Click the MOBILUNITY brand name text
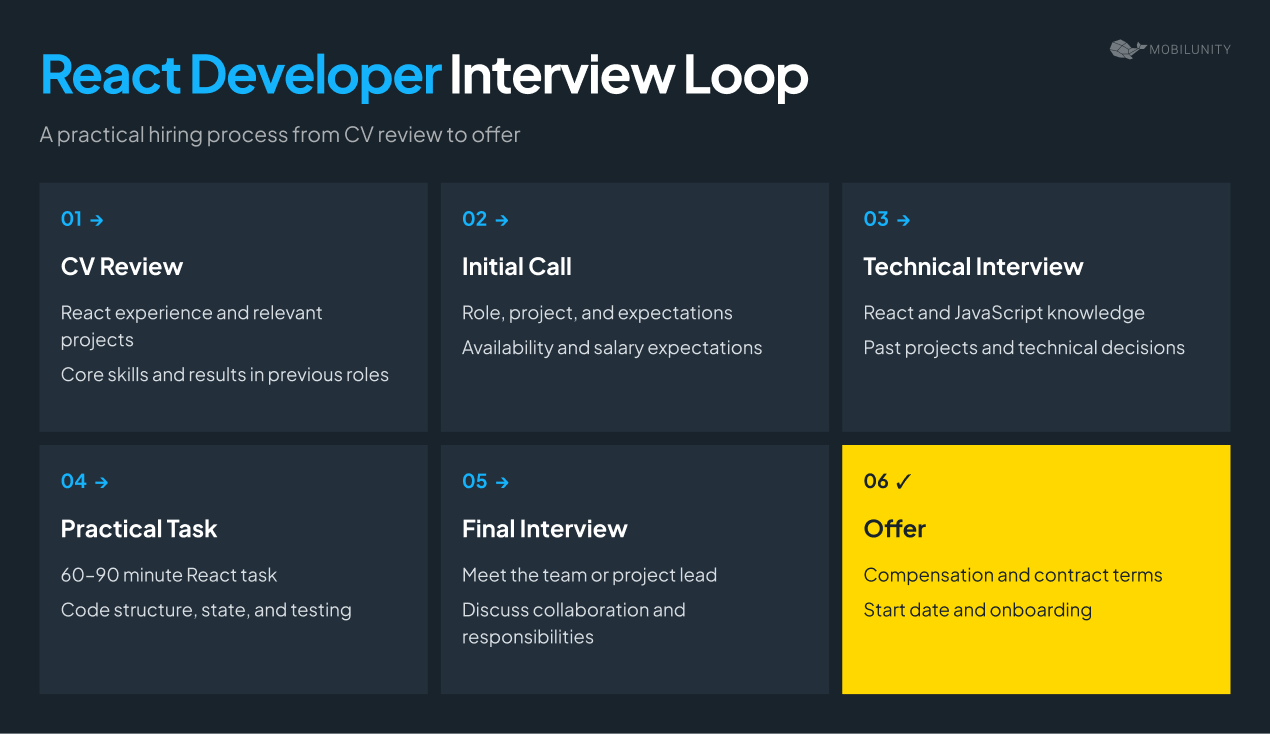This screenshot has width=1270, height=734. tap(1190, 49)
